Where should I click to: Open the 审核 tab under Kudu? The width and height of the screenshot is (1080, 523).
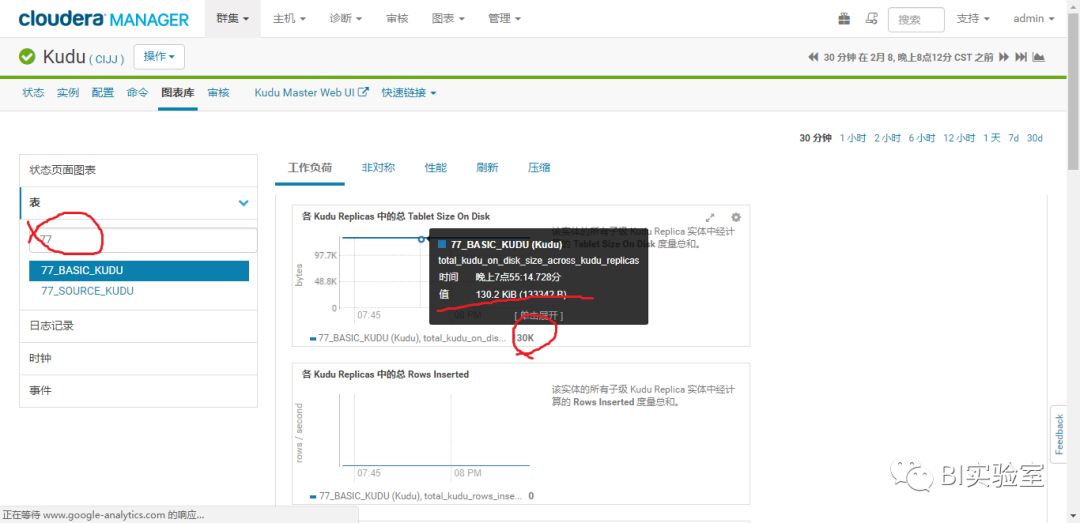point(218,92)
